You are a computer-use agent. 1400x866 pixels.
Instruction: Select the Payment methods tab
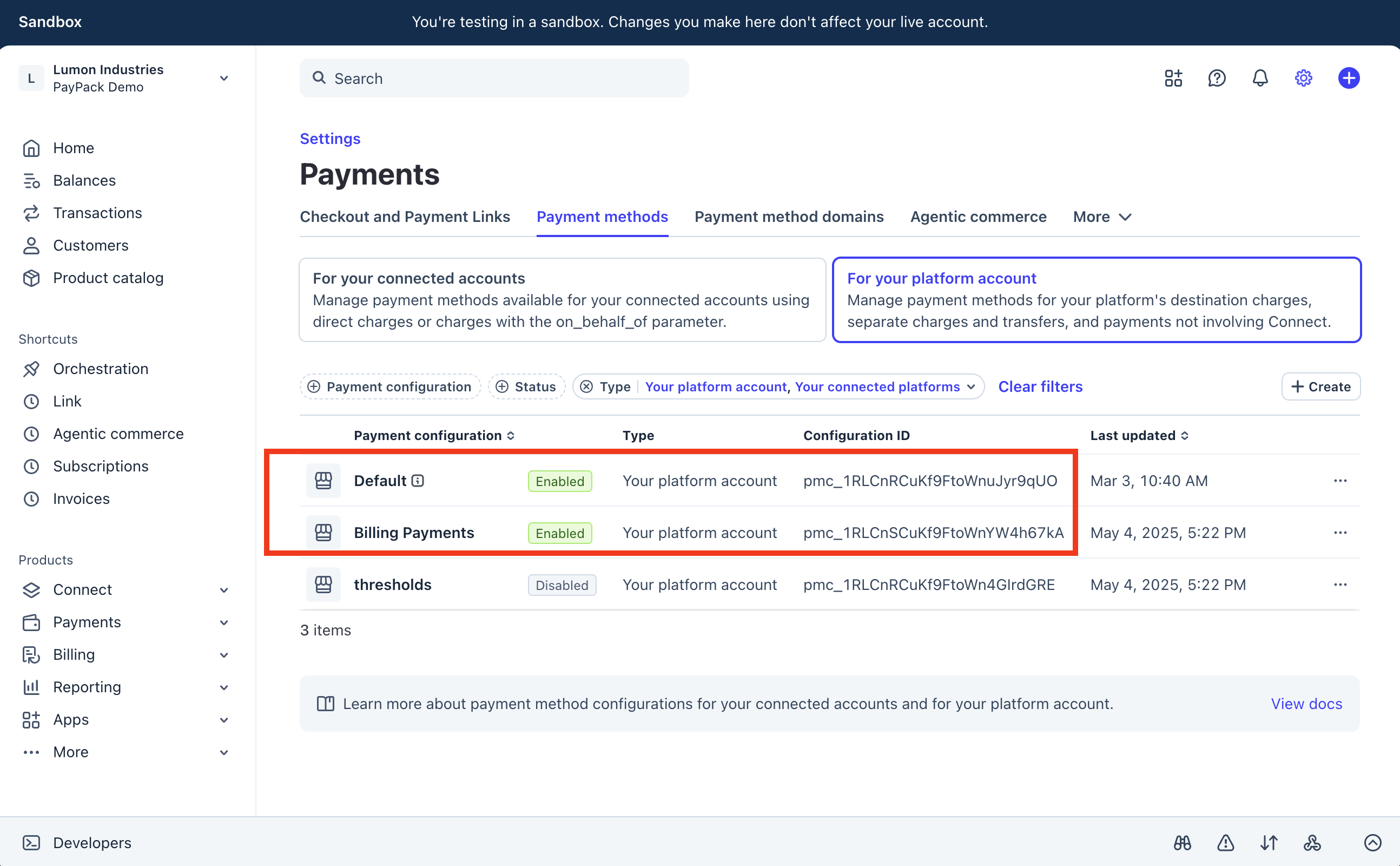[602, 216]
